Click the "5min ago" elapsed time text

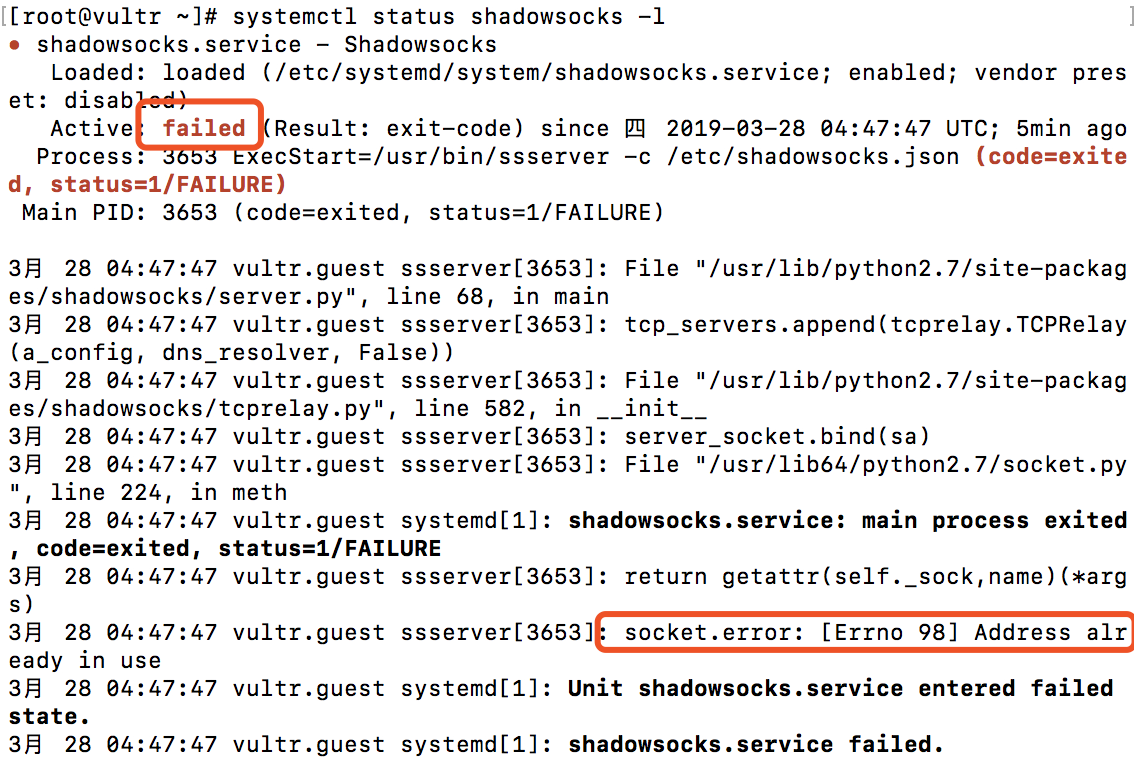click(1071, 128)
